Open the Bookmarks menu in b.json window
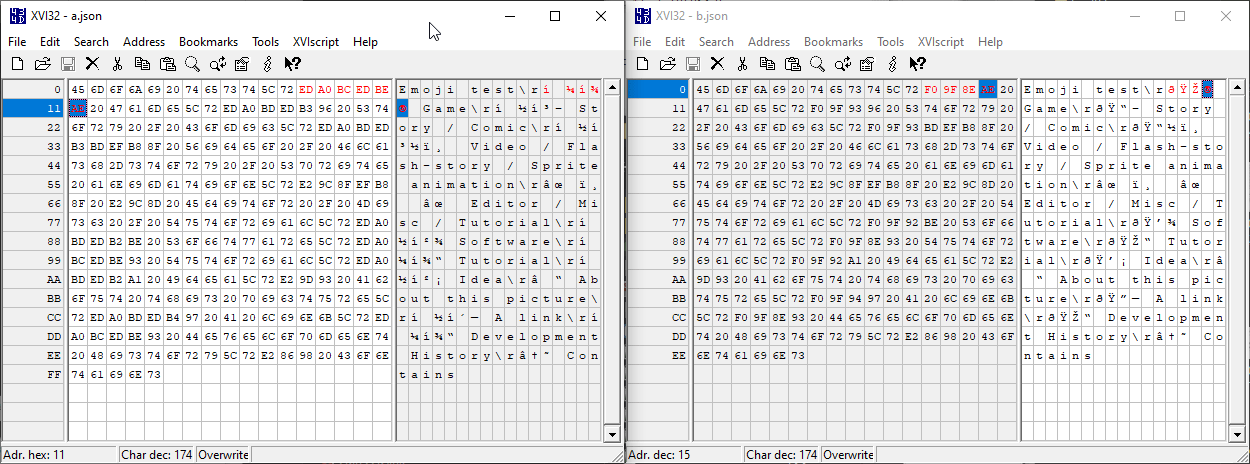The image size is (1250, 464). 833,42
